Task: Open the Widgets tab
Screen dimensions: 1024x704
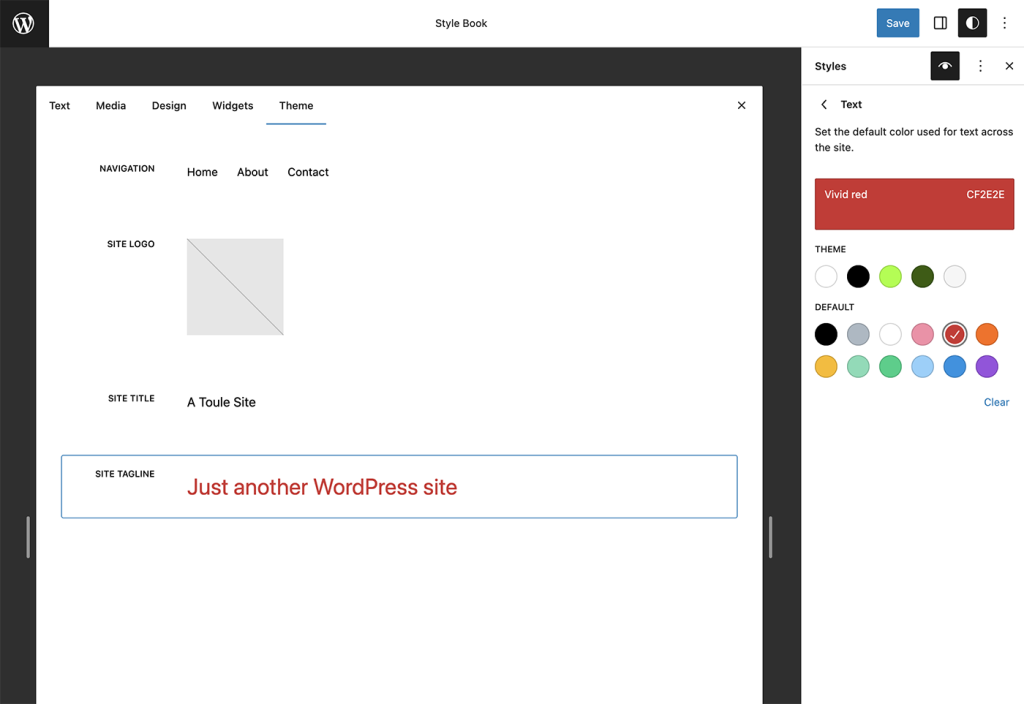Action: click(x=232, y=105)
